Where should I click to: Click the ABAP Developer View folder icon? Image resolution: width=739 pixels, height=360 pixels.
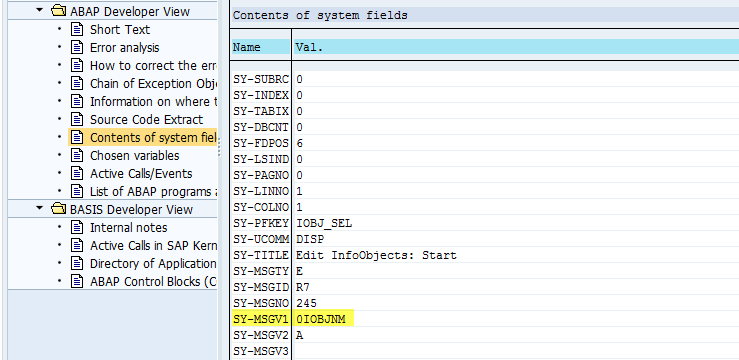pyautogui.click(x=59, y=10)
